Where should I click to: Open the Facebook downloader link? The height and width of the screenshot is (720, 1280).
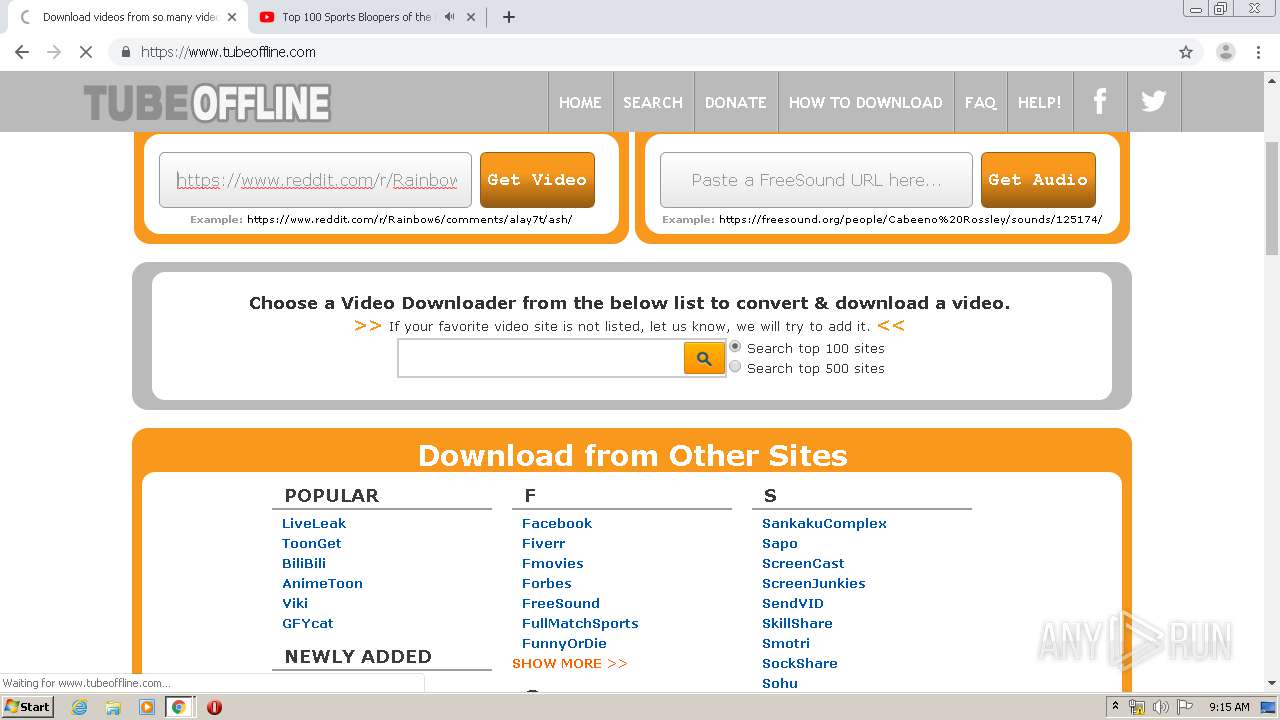557,523
